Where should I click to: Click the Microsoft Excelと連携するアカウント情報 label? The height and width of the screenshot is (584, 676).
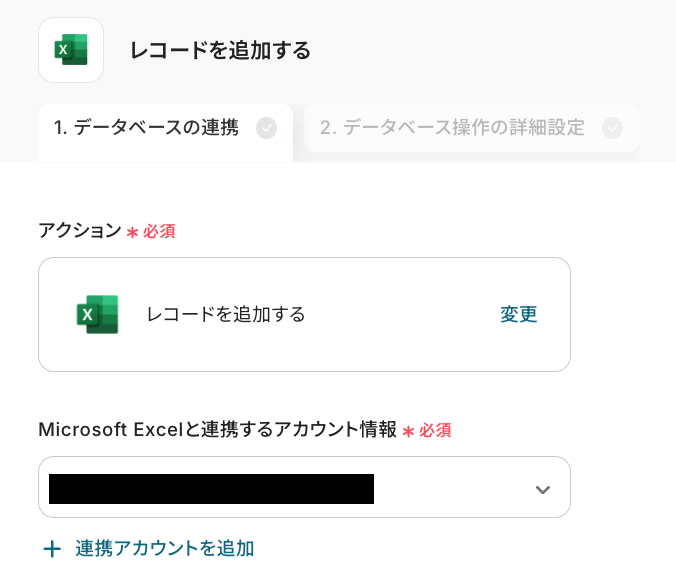point(217,430)
